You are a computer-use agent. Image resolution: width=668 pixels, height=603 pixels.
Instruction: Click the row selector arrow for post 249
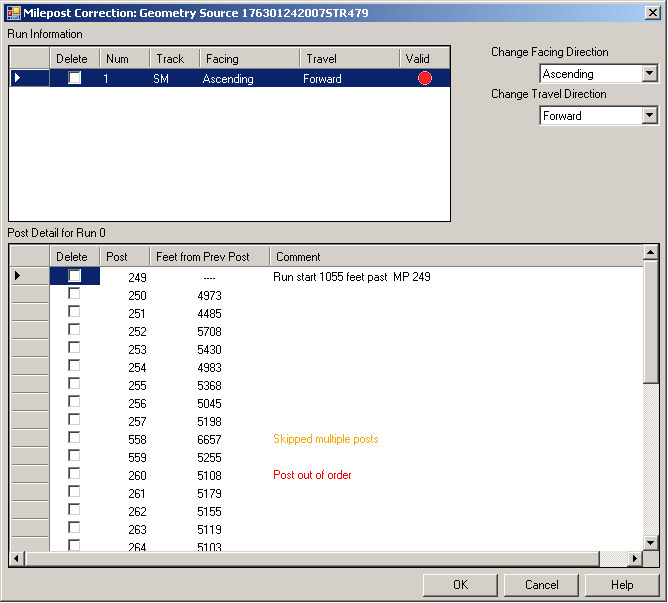pyautogui.click(x=17, y=276)
